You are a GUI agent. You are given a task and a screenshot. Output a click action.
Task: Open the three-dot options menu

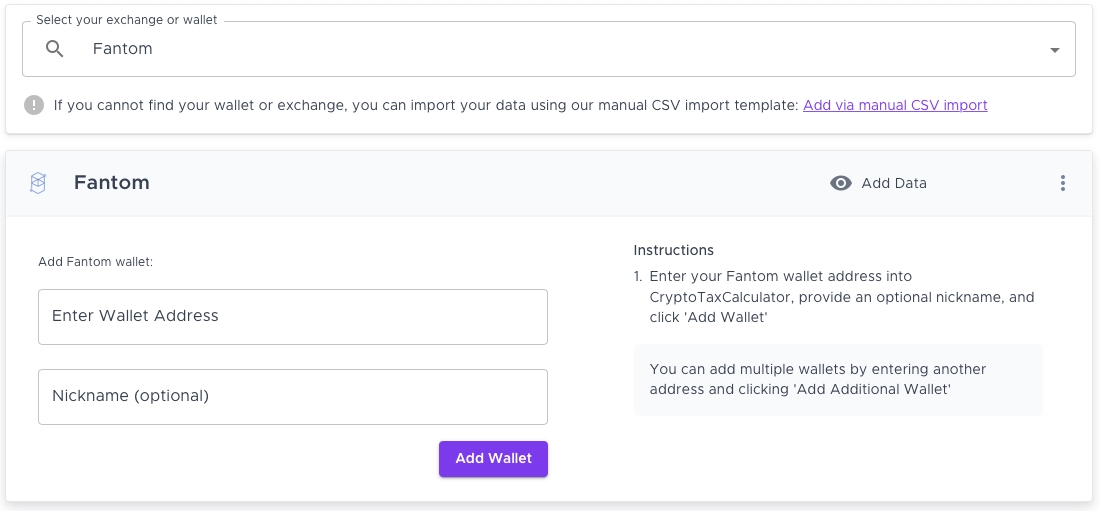pos(1062,183)
